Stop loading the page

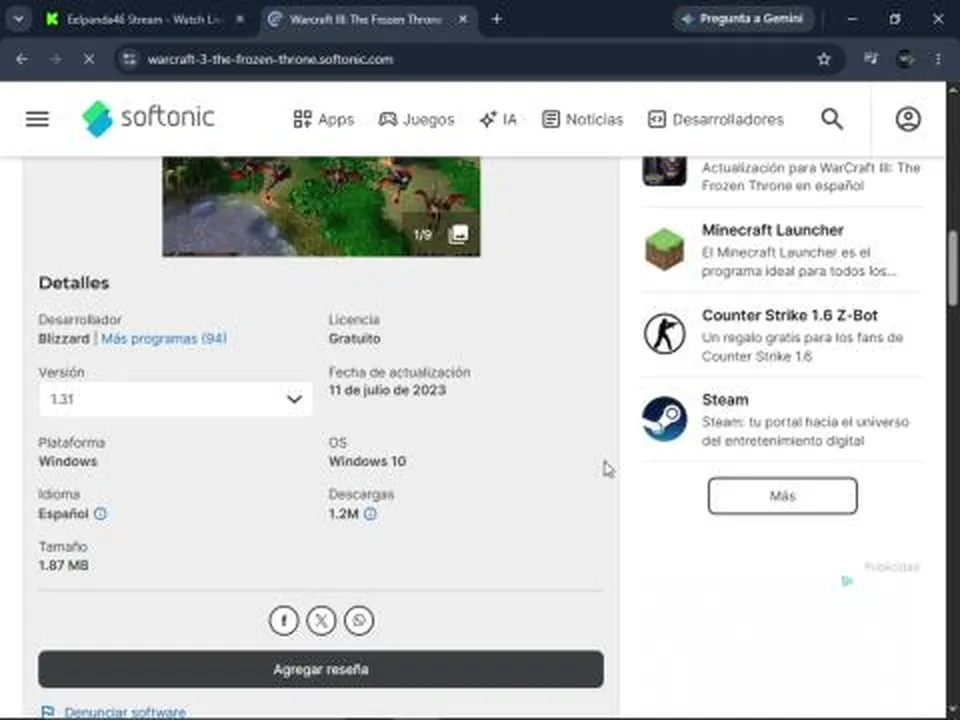[89, 59]
